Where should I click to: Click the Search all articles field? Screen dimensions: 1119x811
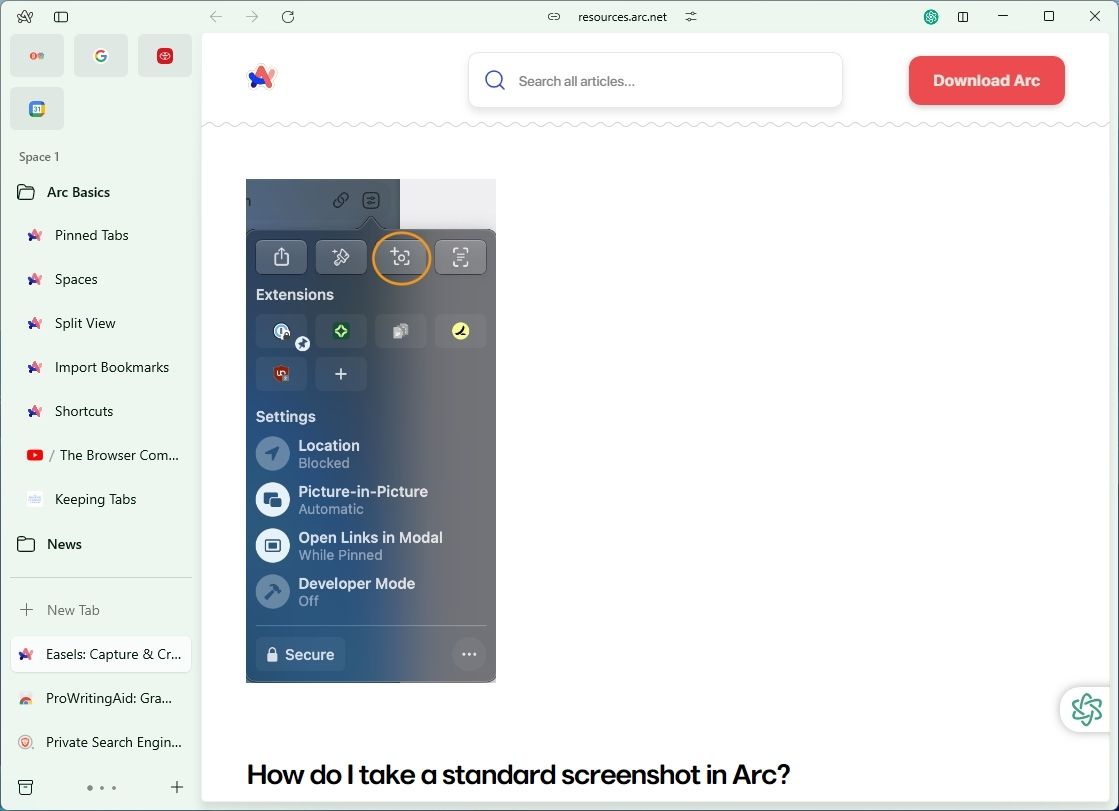(655, 80)
